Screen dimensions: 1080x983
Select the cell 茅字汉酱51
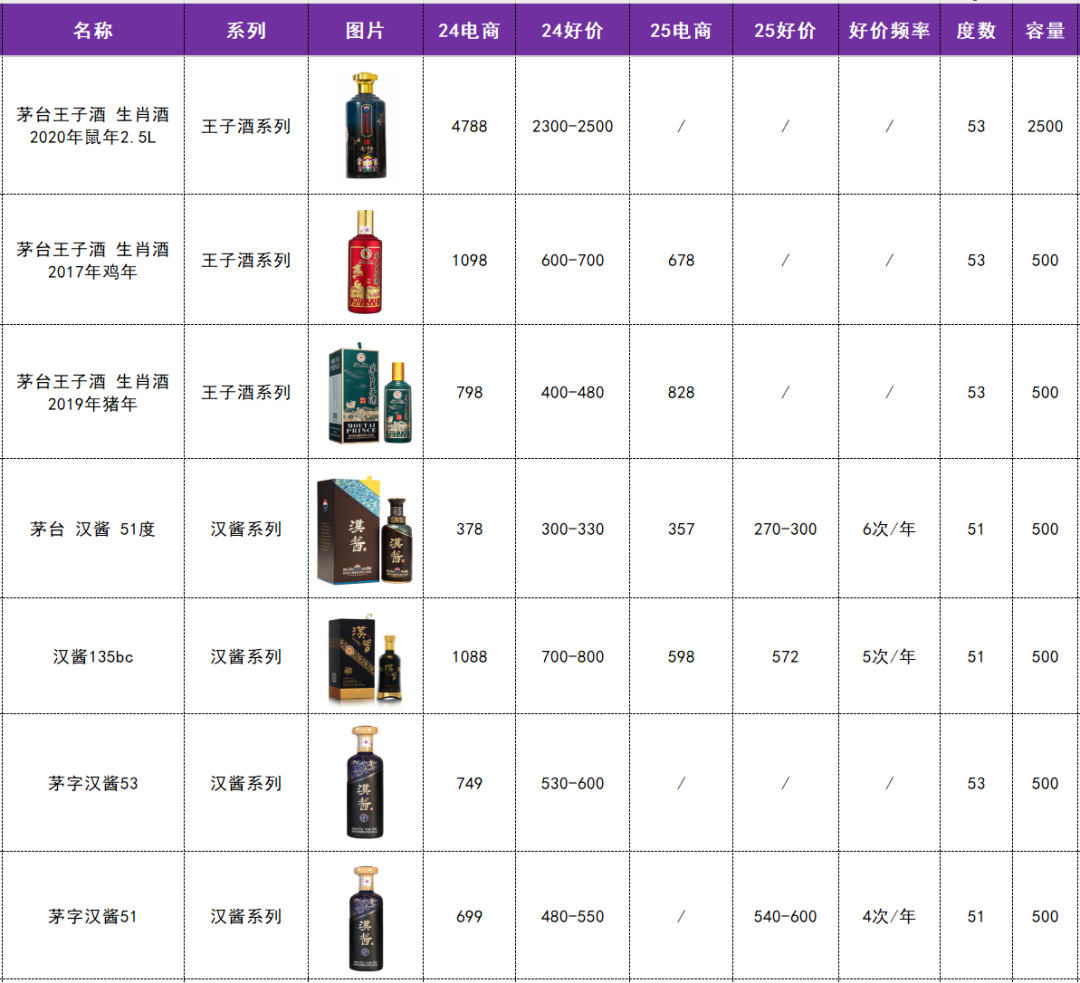(93, 916)
